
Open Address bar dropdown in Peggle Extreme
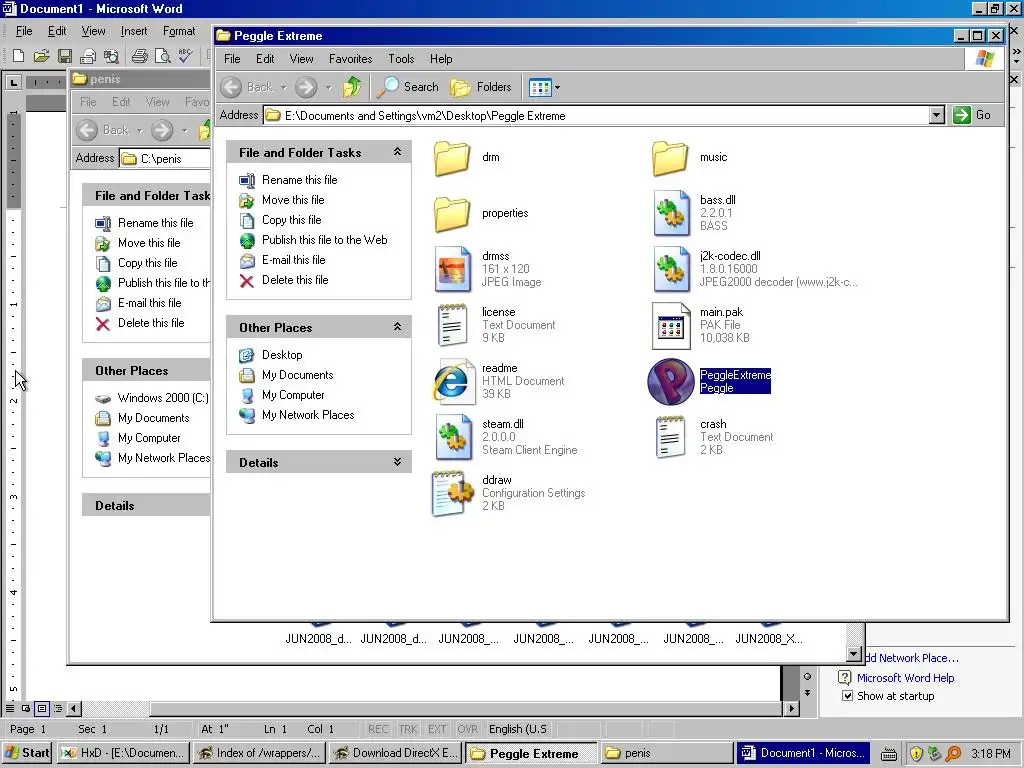936,116
